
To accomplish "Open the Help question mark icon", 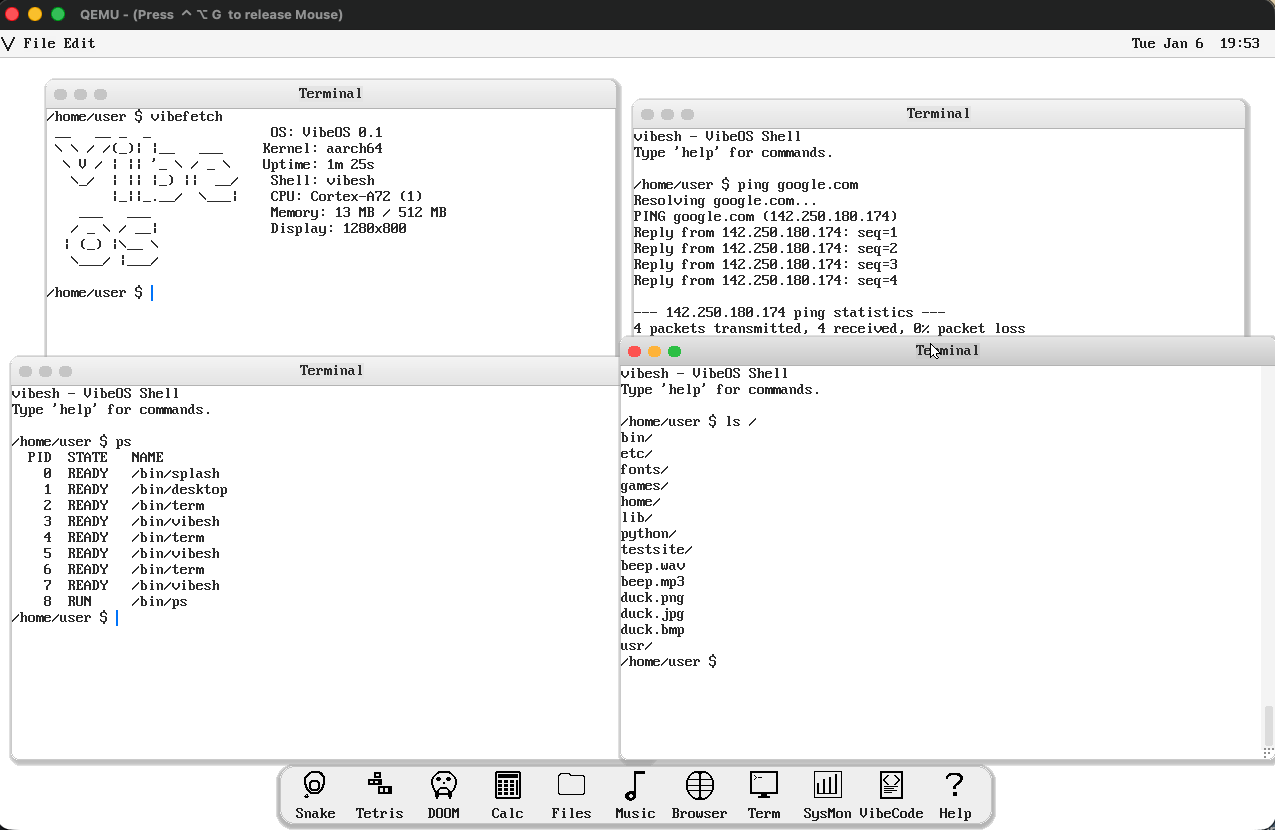I will pos(955,786).
